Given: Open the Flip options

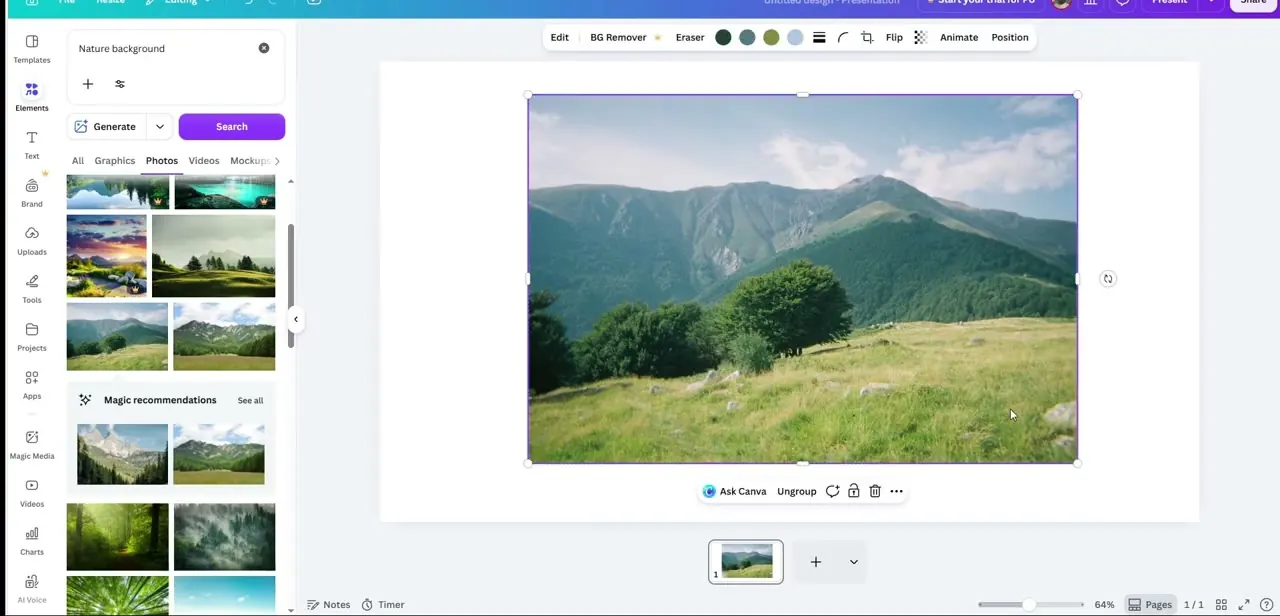Looking at the screenshot, I should (x=894, y=38).
